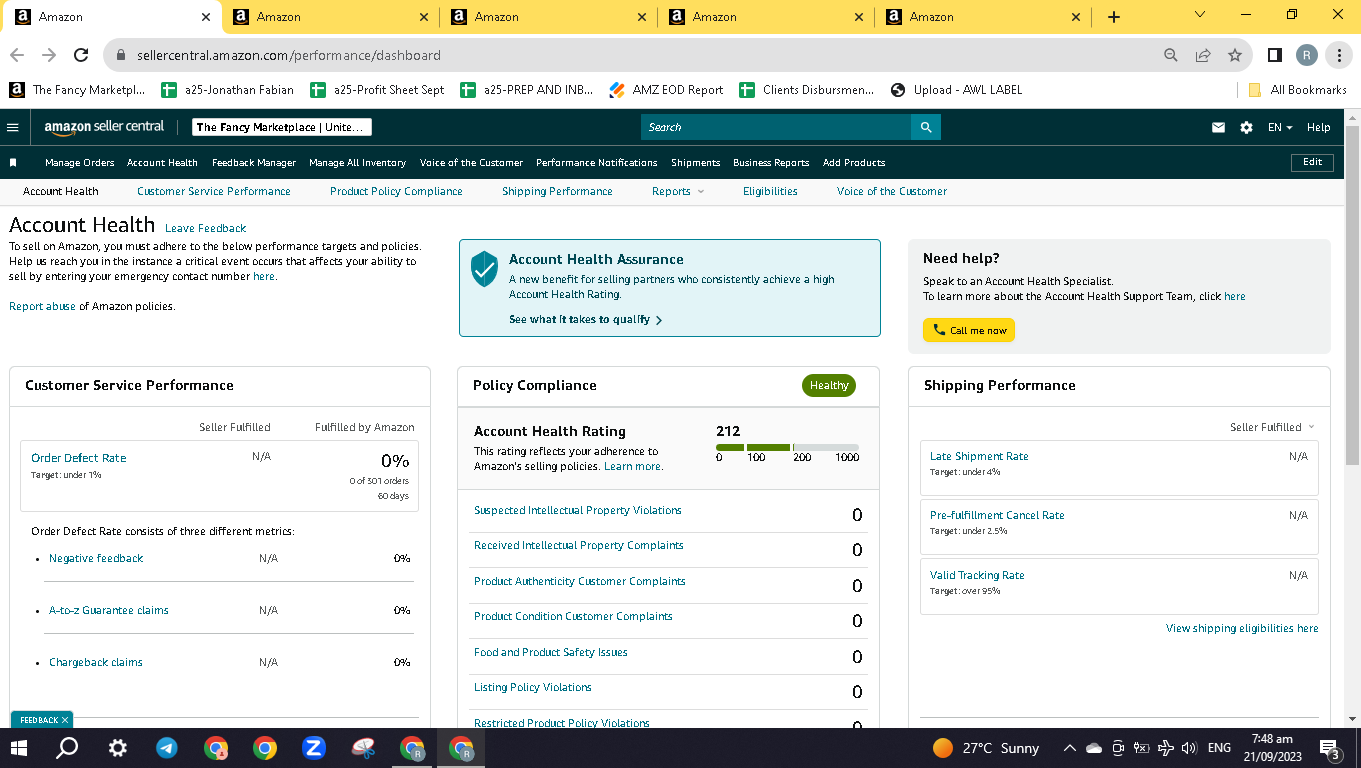Open the marketplace switcher 'The Fancy Marketplace | Unite…'
1361x768 pixels.
coord(282,127)
